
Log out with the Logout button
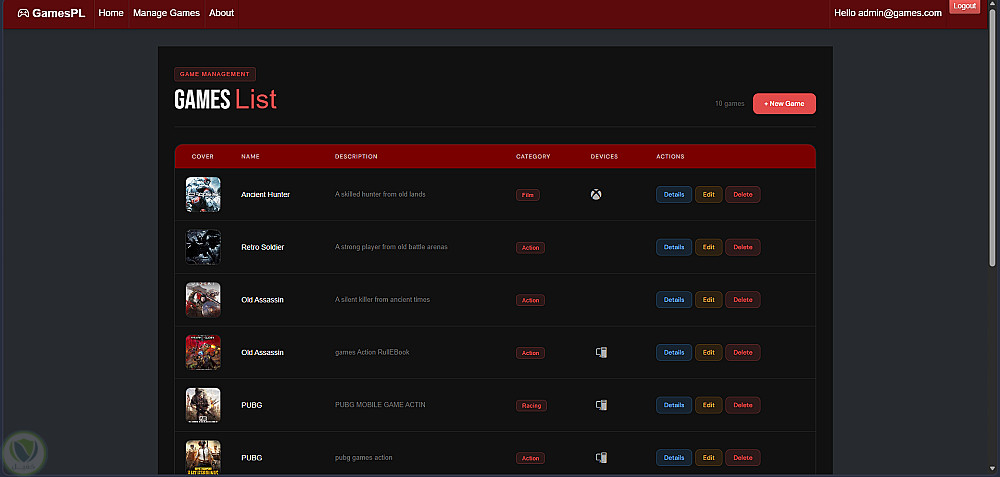click(x=964, y=6)
